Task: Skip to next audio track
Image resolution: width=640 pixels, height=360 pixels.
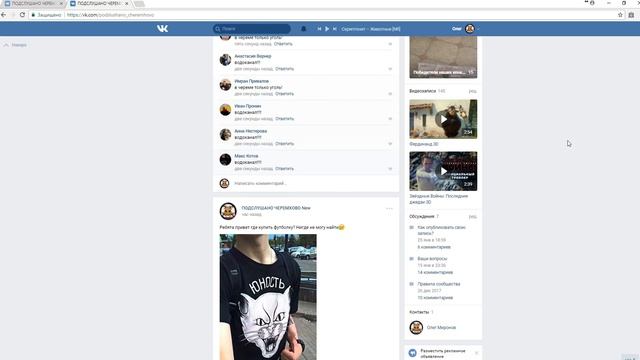Action: pyautogui.click(x=335, y=29)
